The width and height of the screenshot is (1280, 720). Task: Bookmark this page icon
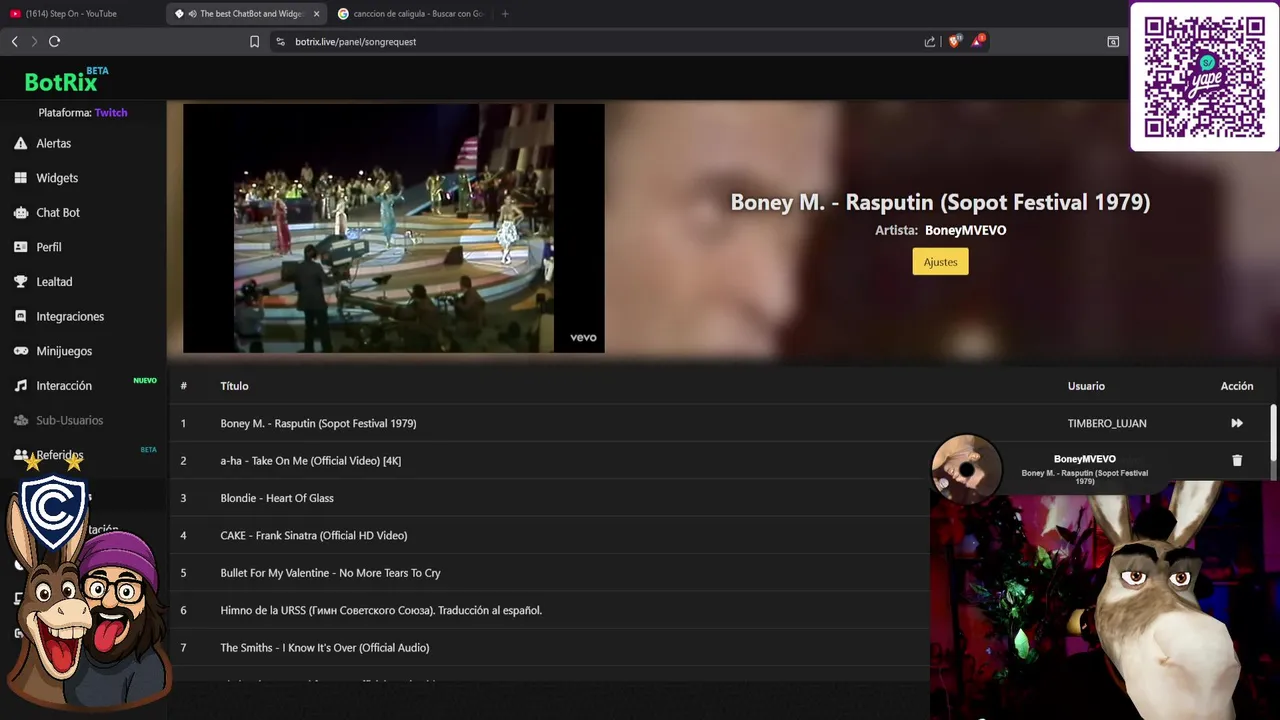click(x=255, y=41)
